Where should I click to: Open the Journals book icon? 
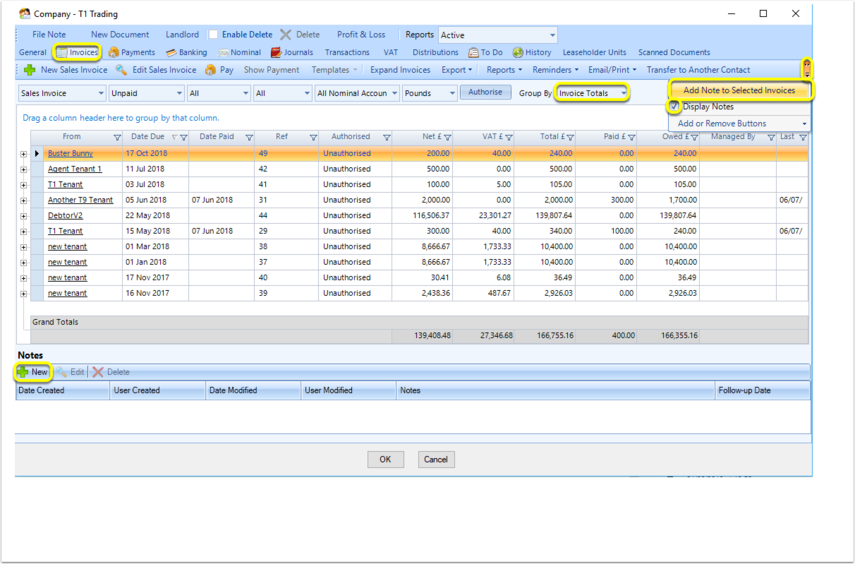point(276,52)
